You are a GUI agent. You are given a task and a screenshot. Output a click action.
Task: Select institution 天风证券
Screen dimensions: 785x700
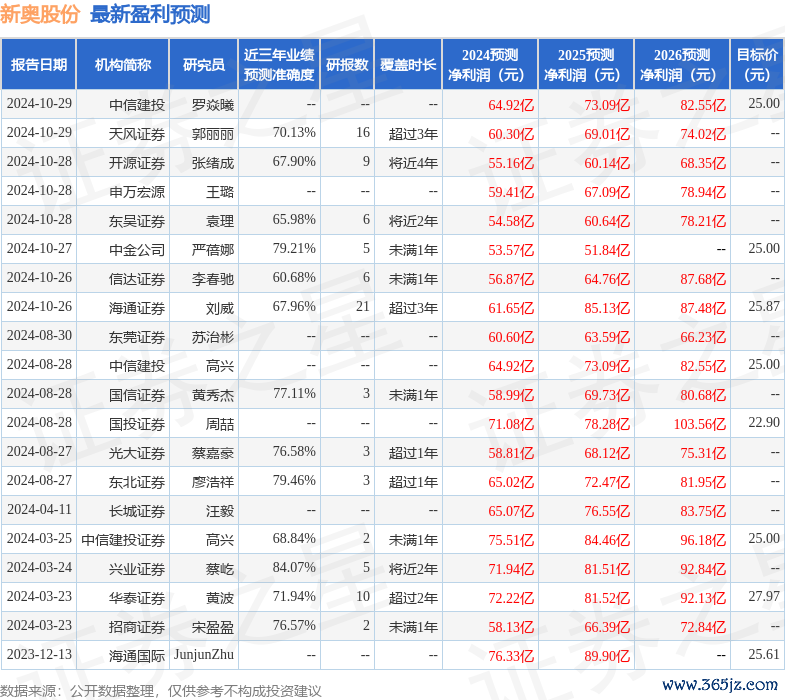137,134
